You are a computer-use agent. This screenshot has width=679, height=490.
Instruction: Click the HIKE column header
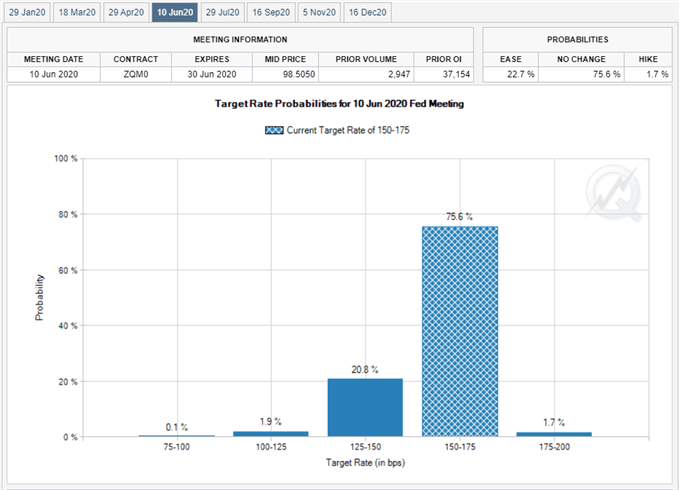click(x=648, y=59)
